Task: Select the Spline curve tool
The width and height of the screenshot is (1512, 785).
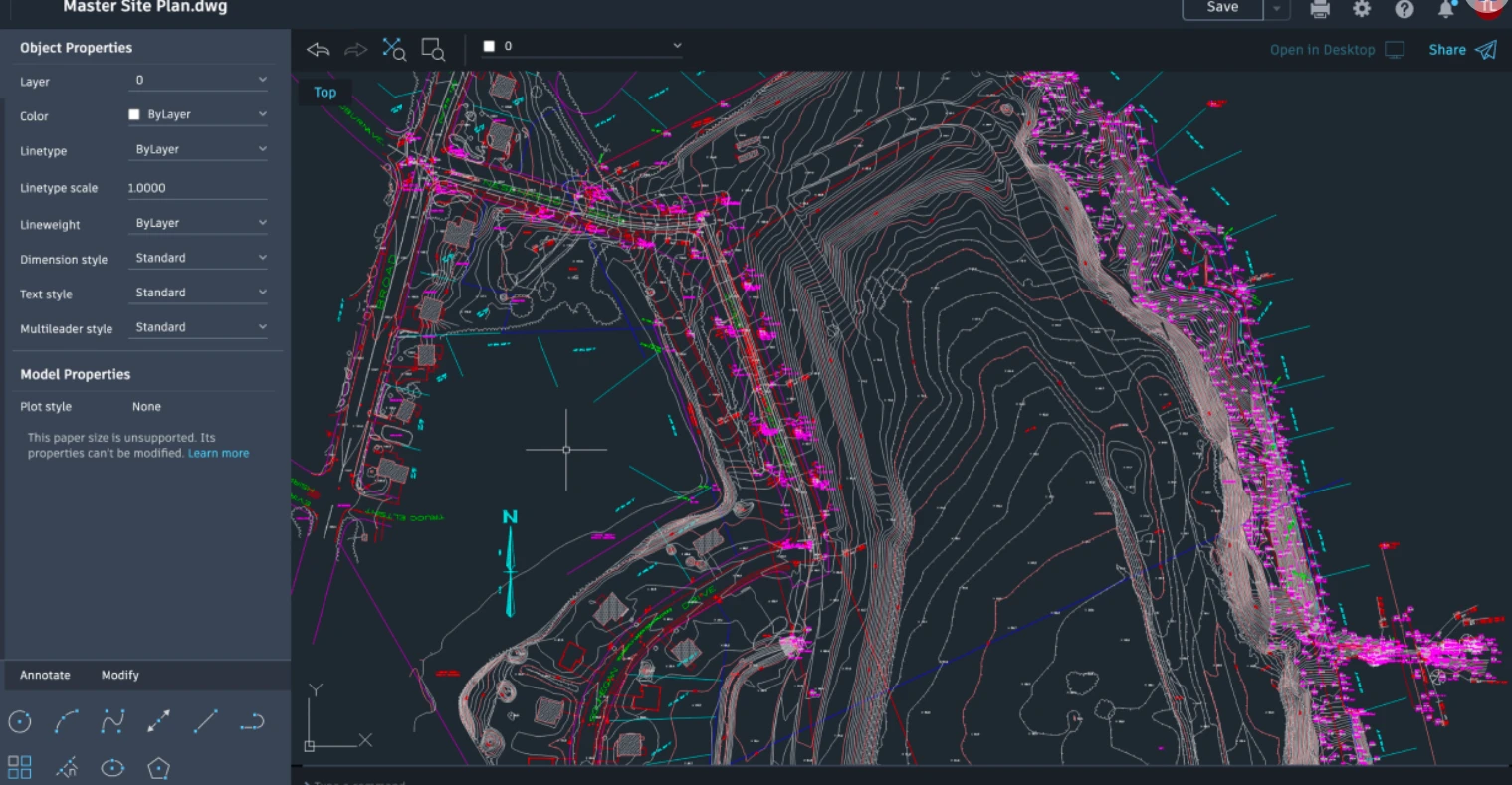Action: pyautogui.click(x=112, y=722)
